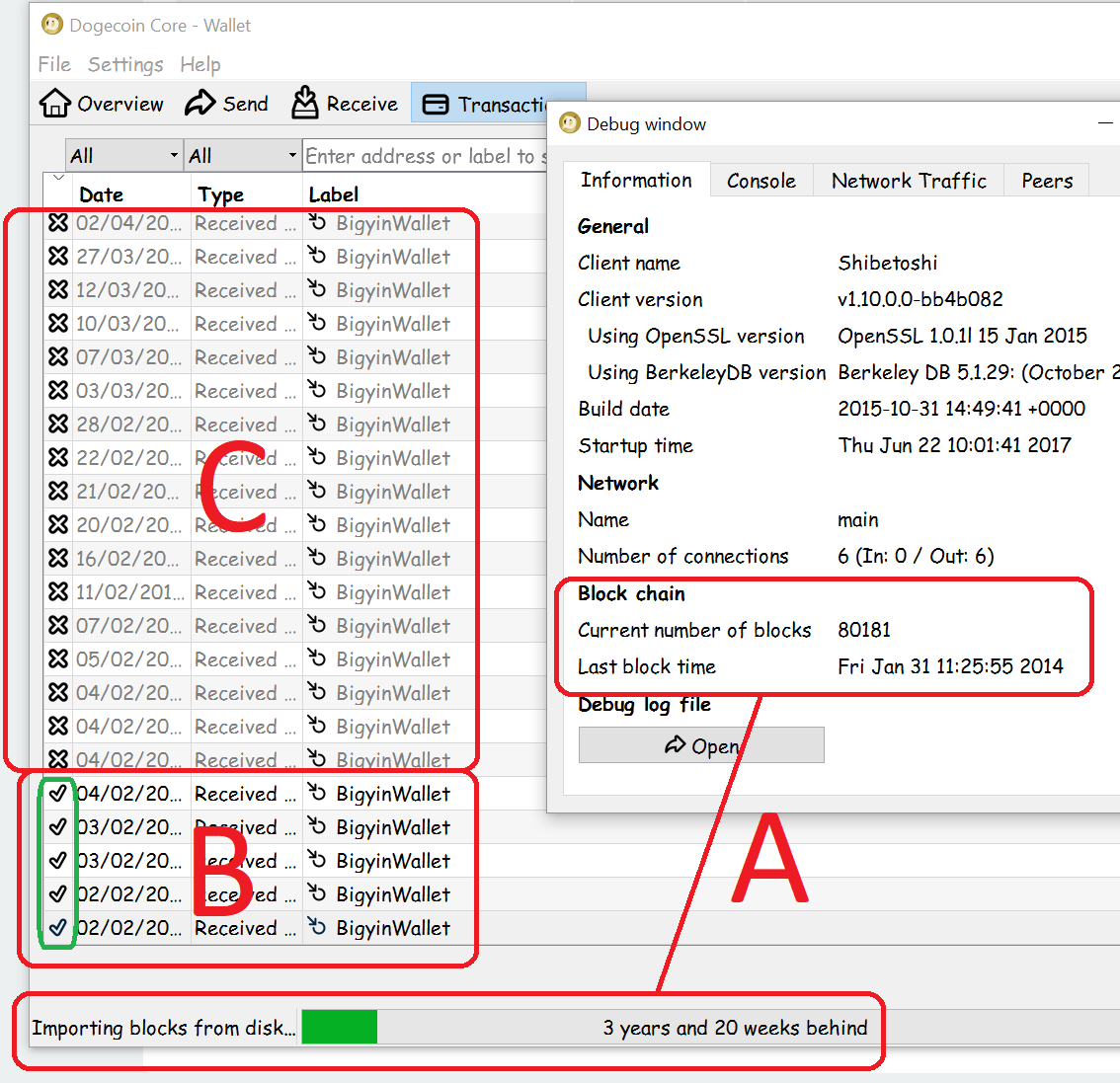Click 'Importing blocks from disk...' status text
Screen dimensions: 1120x1083
164,1028
